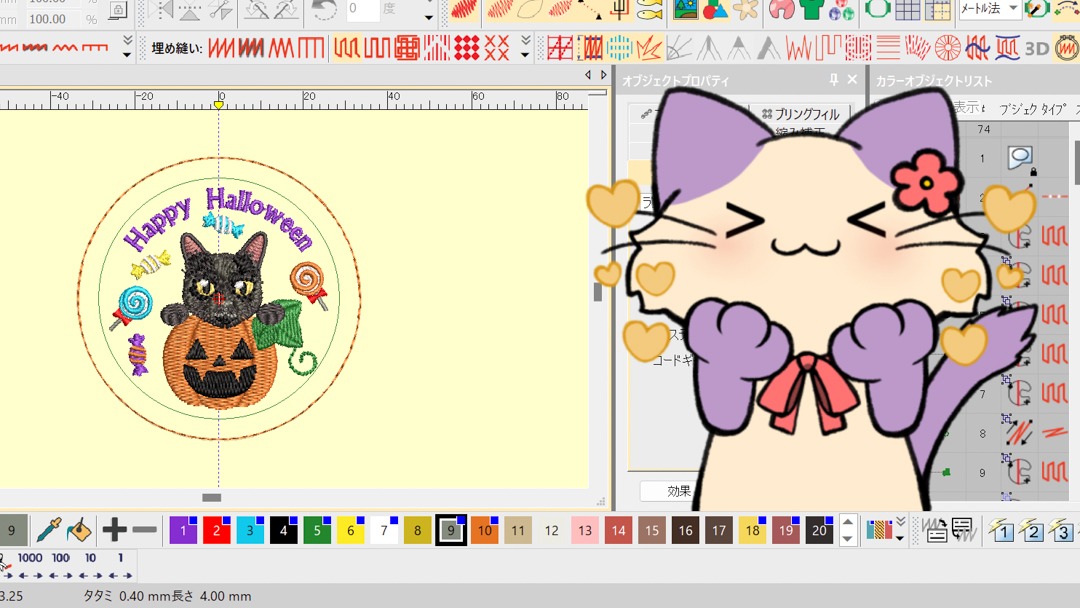
Task: Click the mirror horizontally icon
Action: (160, 10)
